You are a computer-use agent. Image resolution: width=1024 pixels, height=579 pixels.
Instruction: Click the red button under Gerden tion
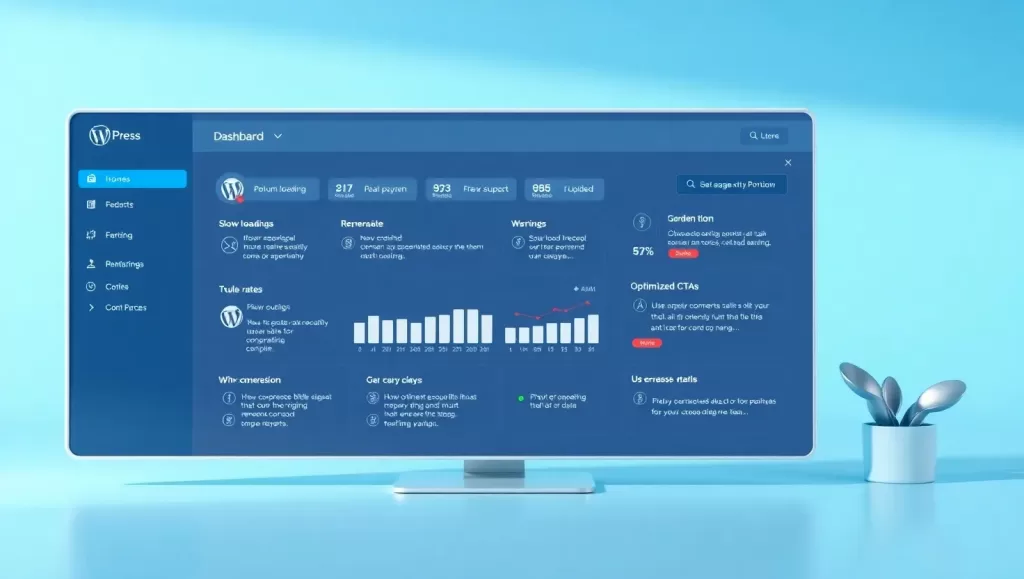683,253
